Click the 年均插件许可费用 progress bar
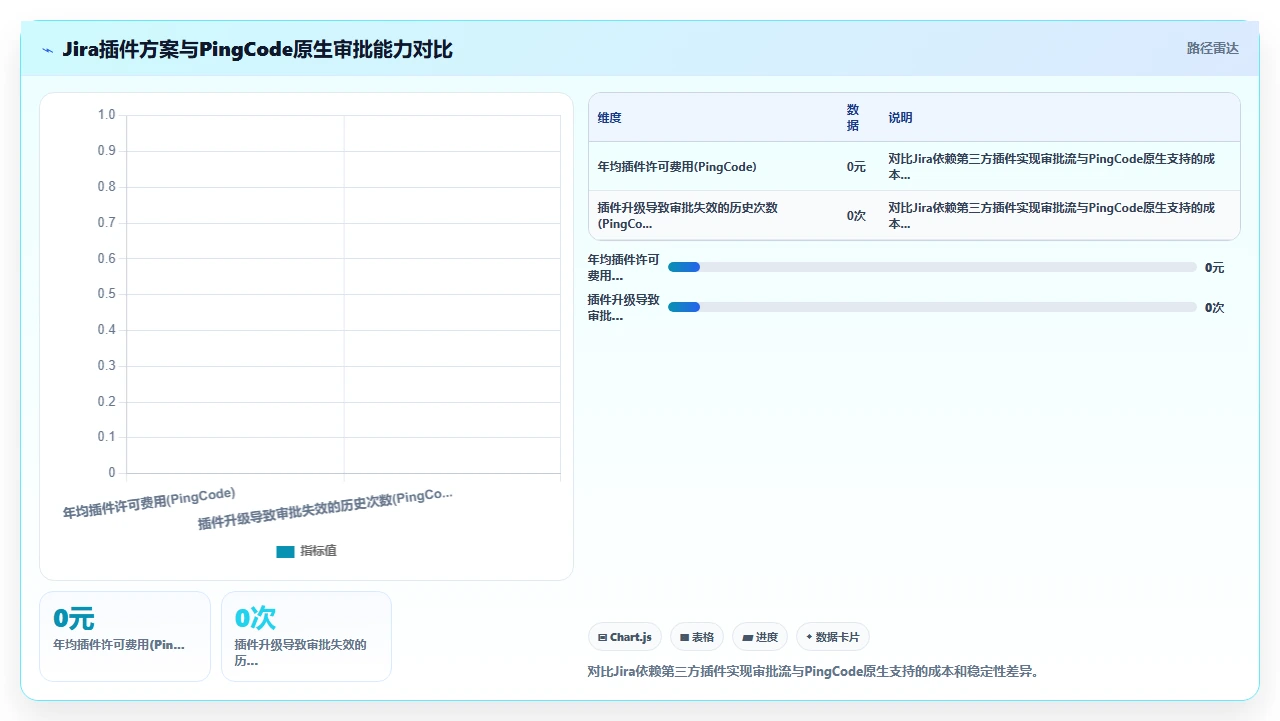The image size is (1280, 721). coord(932,267)
